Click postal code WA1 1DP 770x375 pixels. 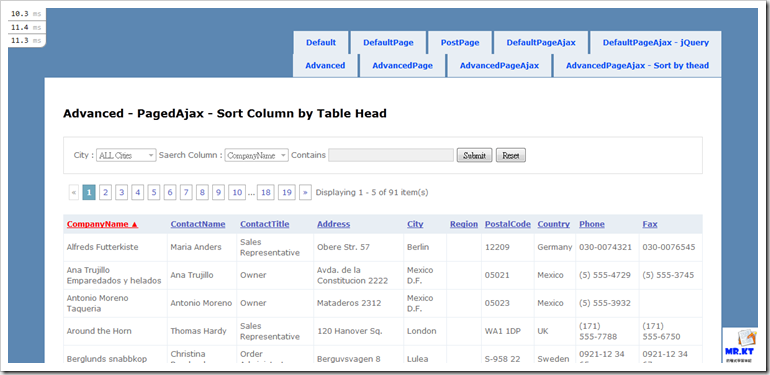(503, 331)
